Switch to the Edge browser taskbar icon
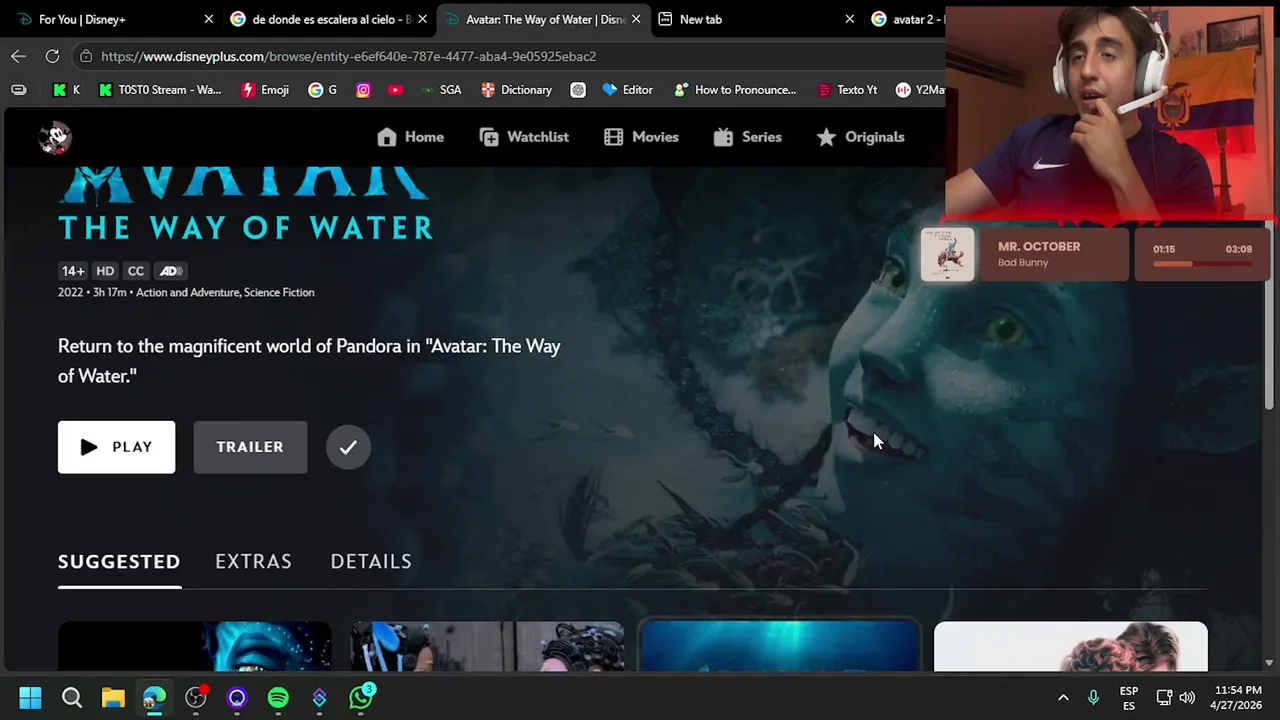The height and width of the screenshot is (720, 1280). [x=154, y=697]
